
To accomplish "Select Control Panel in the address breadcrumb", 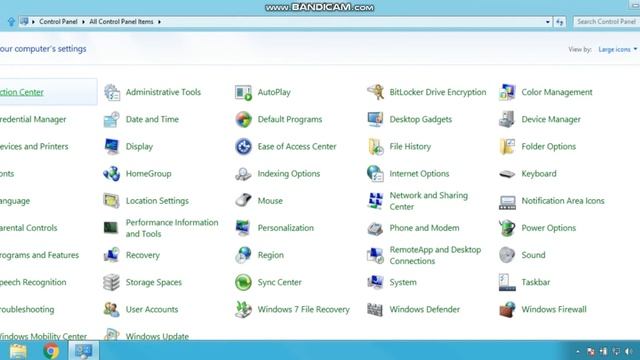I will point(58,22).
